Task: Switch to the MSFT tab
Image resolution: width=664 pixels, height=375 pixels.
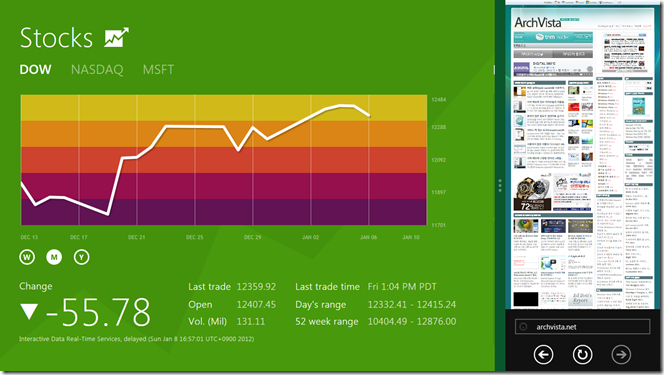Action: (x=158, y=69)
